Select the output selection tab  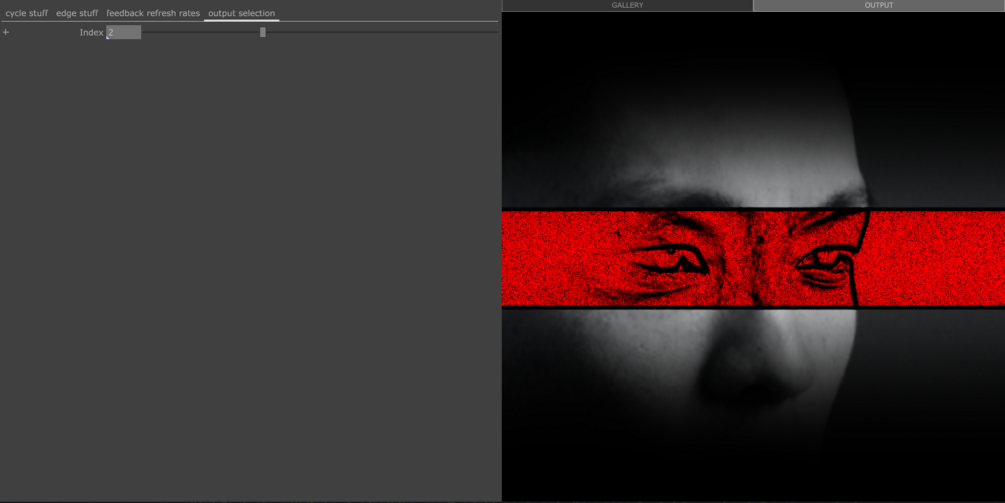pos(242,13)
